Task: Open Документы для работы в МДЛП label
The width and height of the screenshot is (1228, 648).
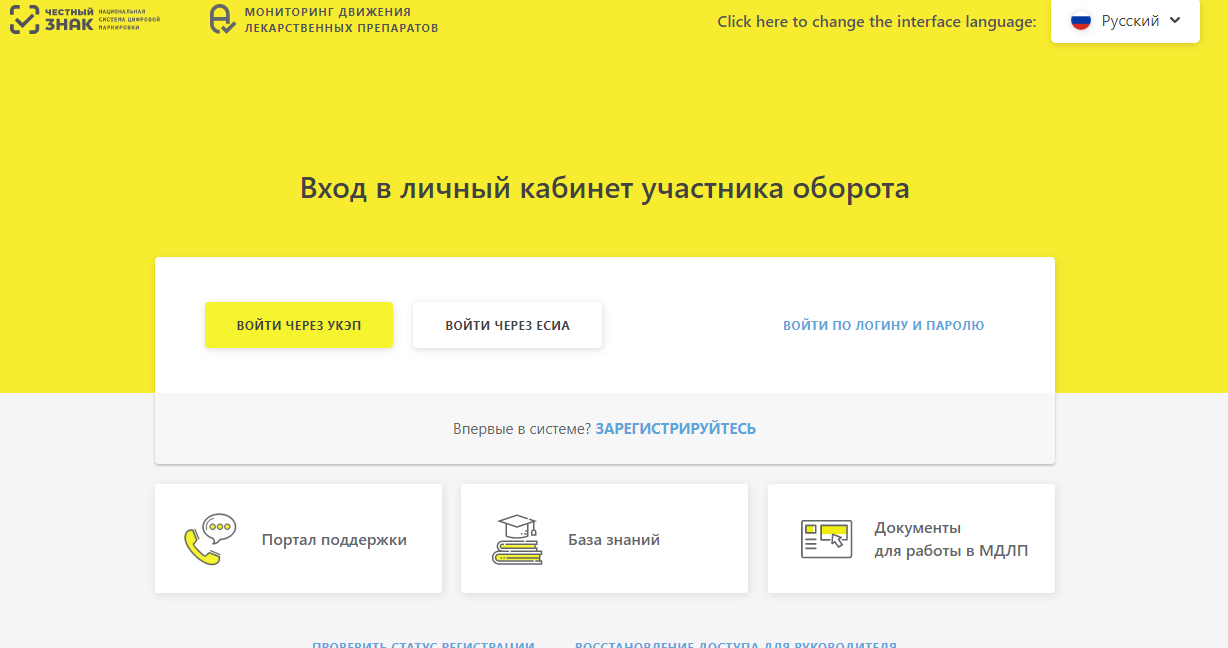Action: click(x=950, y=539)
